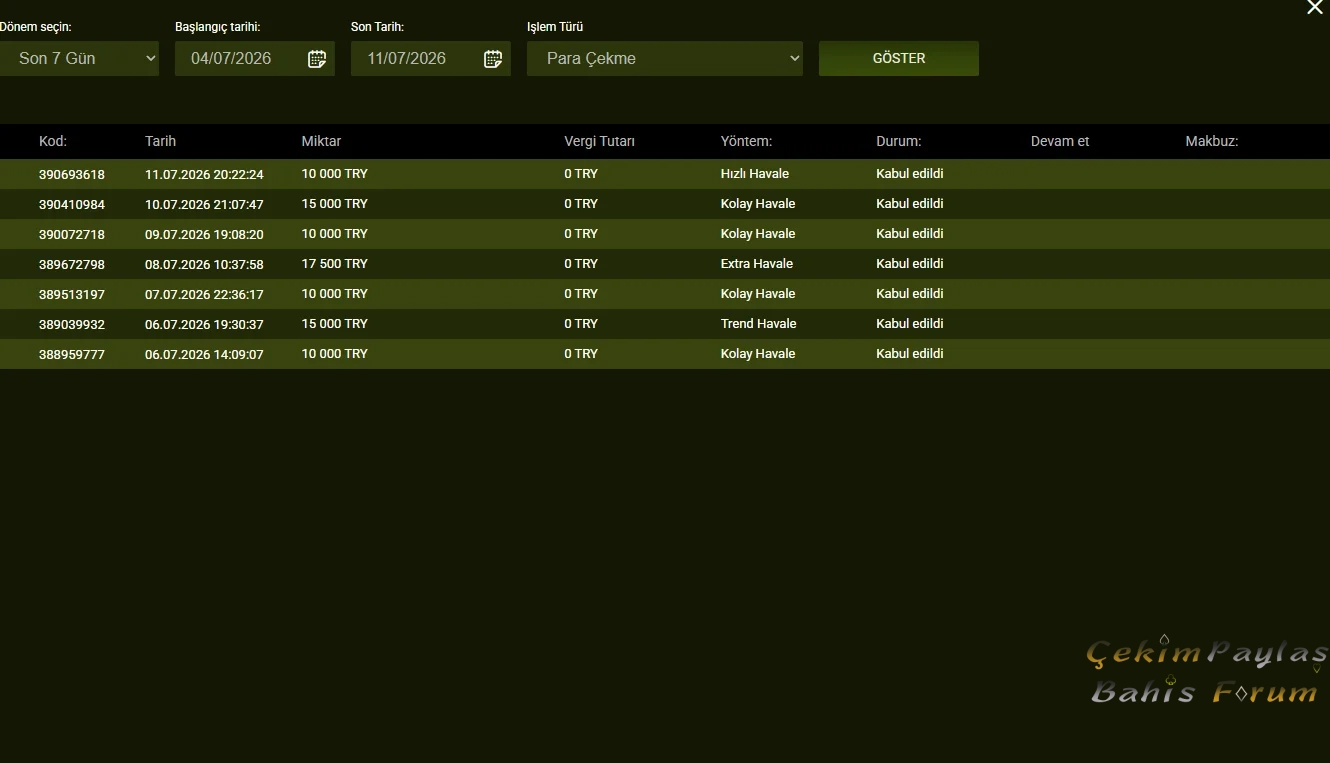
Task: Select the Tarih column header
Action: tap(160, 141)
